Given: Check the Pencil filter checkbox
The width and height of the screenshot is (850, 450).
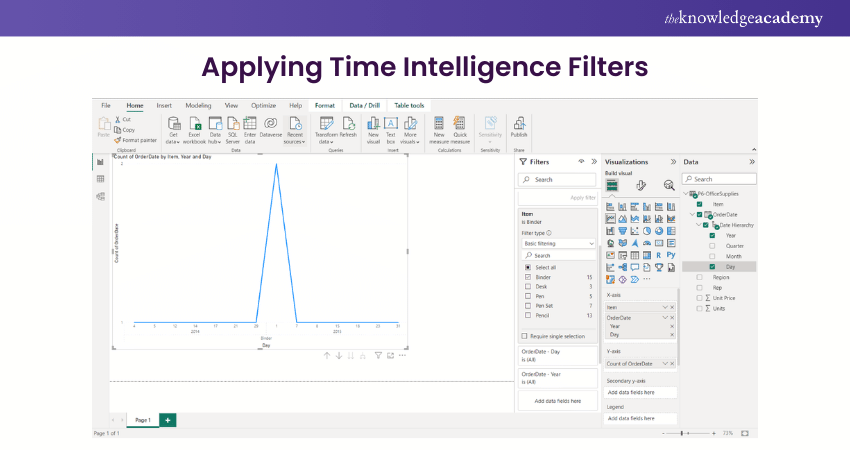Looking at the screenshot, I should click(x=527, y=315).
